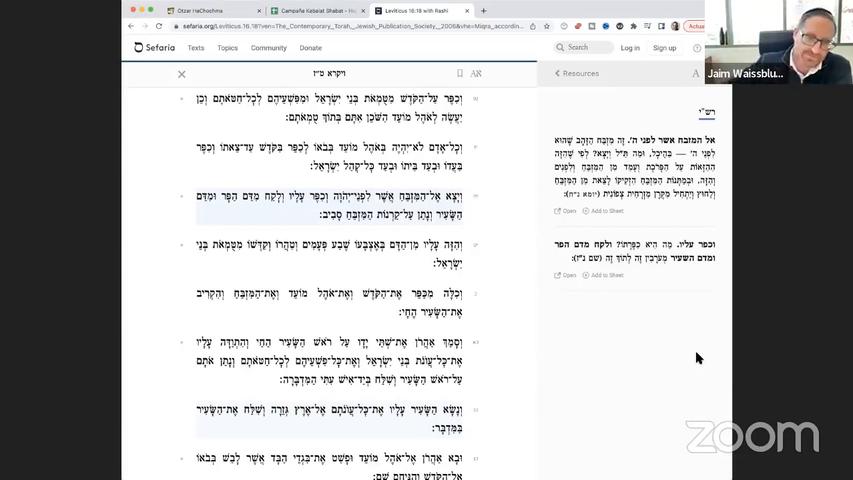Select the verse beginning והזה עליו מן הדם
The height and width of the screenshot is (480, 853).
(x=329, y=254)
